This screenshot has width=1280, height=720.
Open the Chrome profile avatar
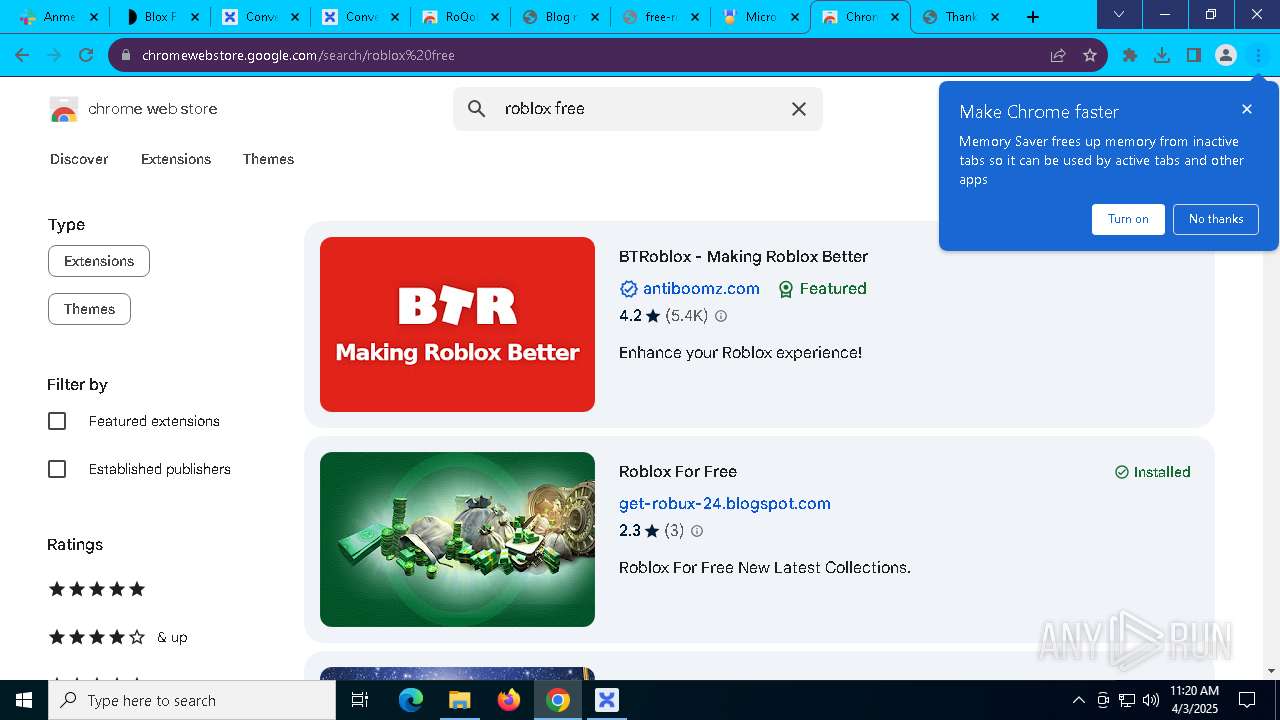coord(1226,55)
